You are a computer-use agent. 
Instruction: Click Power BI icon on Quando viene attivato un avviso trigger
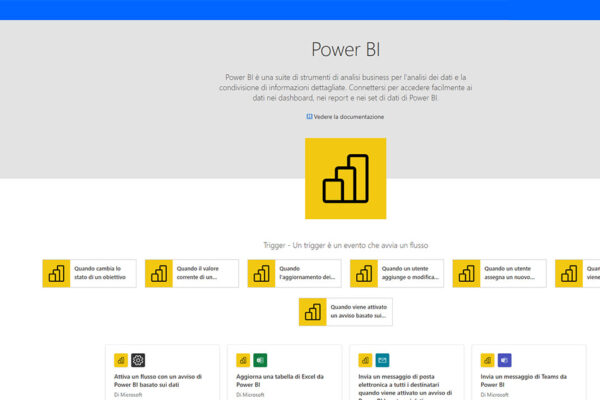(313, 312)
